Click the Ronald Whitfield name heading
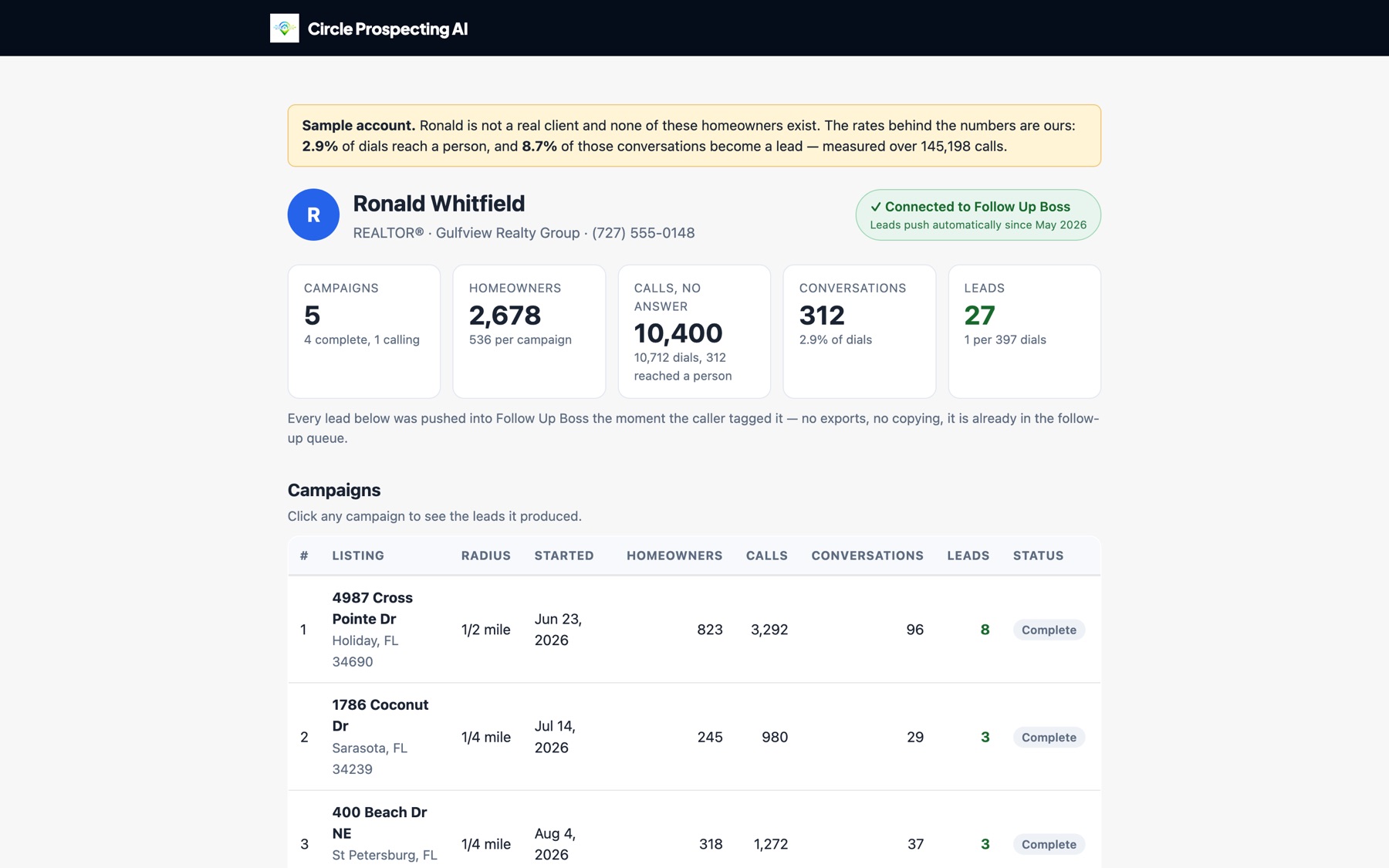 [x=439, y=204]
